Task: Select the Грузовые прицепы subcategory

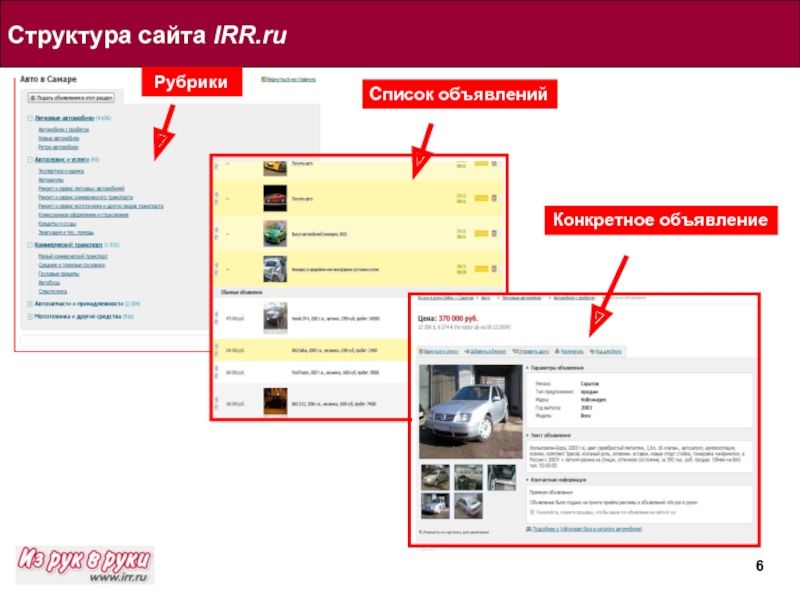Action: click(59, 274)
